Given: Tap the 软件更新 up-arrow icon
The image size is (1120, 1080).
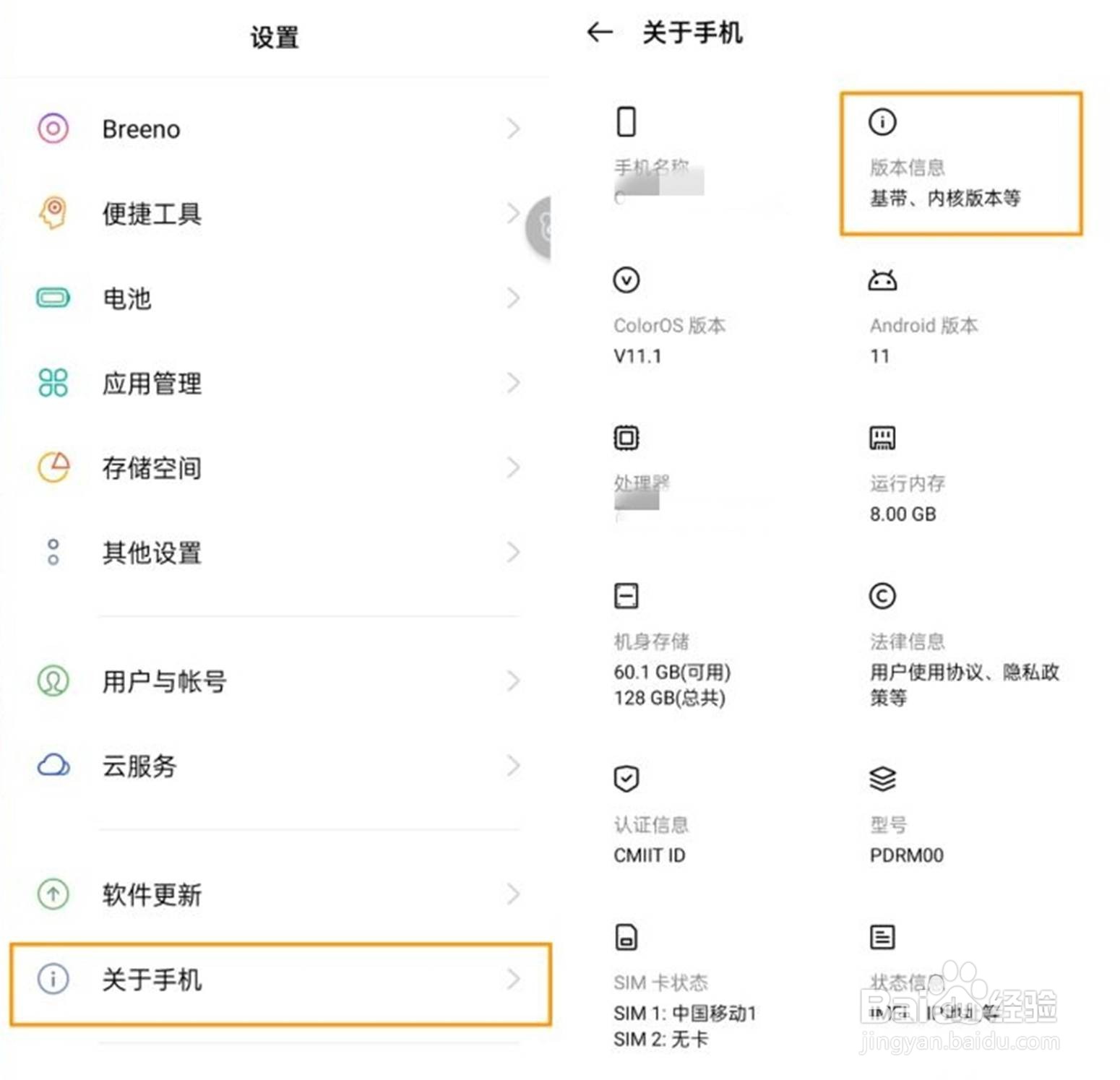Looking at the screenshot, I should click(53, 894).
